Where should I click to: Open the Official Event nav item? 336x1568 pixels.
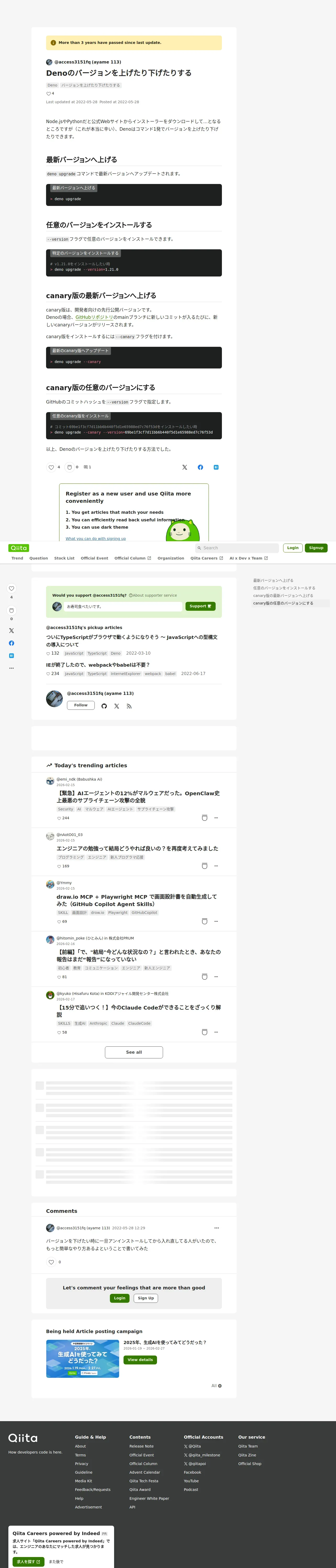tap(94, 558)
